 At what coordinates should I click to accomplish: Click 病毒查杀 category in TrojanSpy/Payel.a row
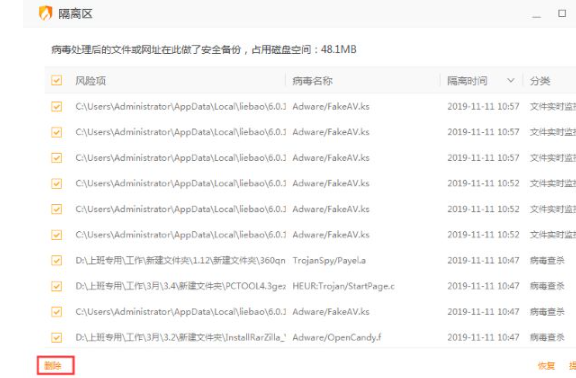[x=547, y=260]
